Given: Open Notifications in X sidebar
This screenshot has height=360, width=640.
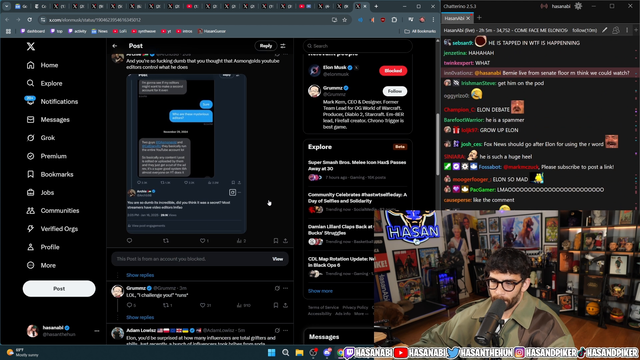Looking at the screenshot, I should click(x=52, y=101).
